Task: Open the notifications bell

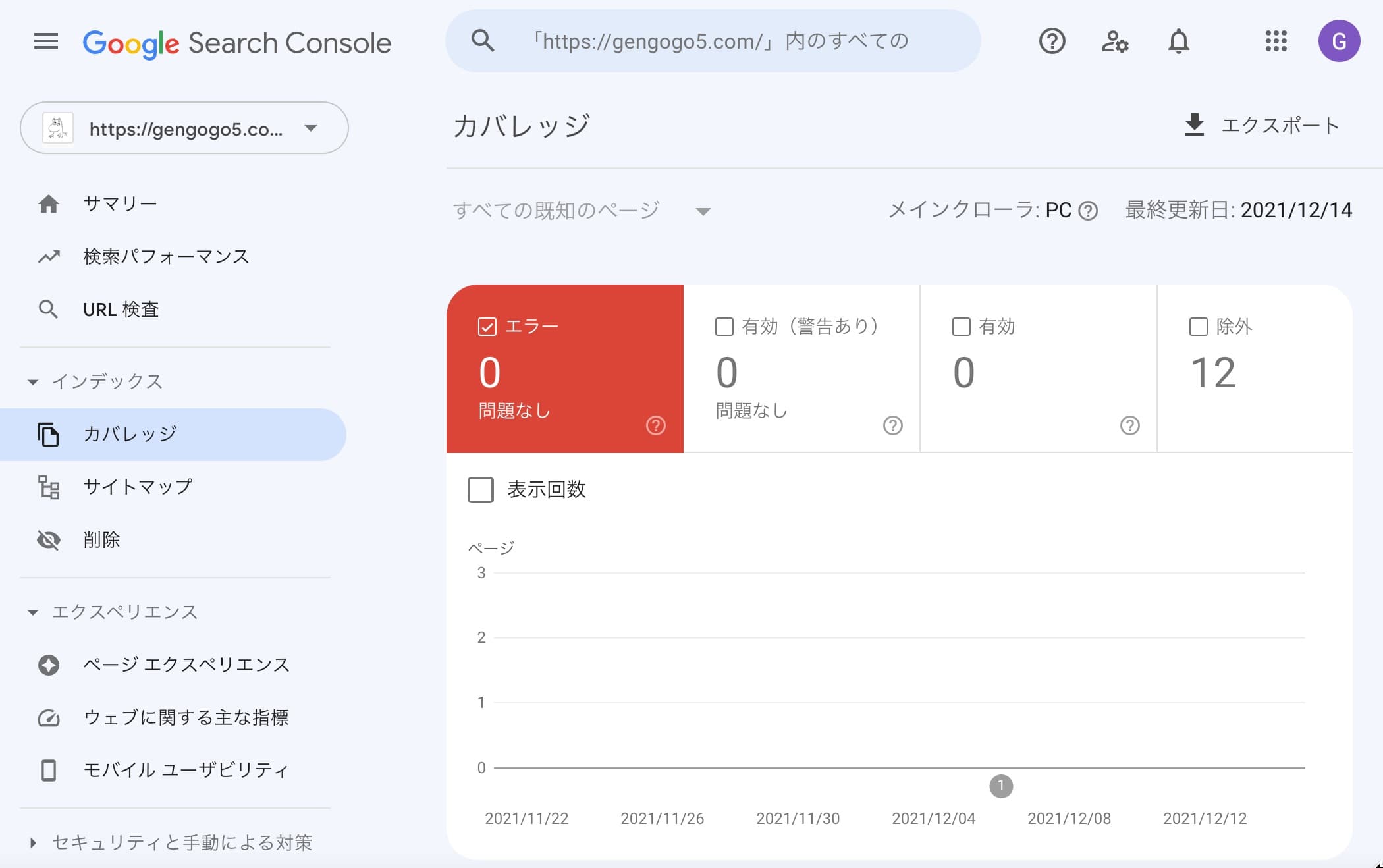Action: [1178, 41]
